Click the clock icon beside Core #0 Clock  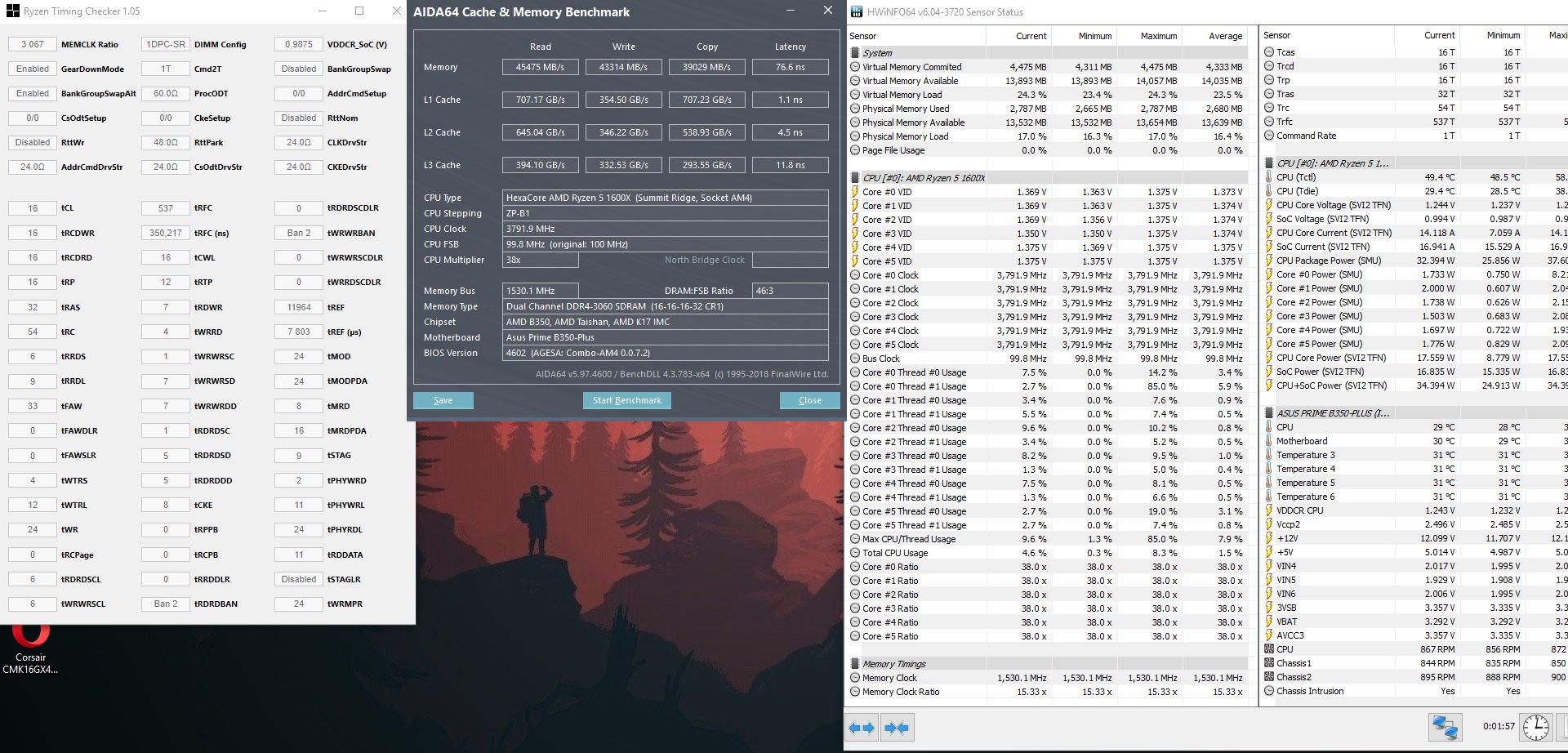coord(854,275)
